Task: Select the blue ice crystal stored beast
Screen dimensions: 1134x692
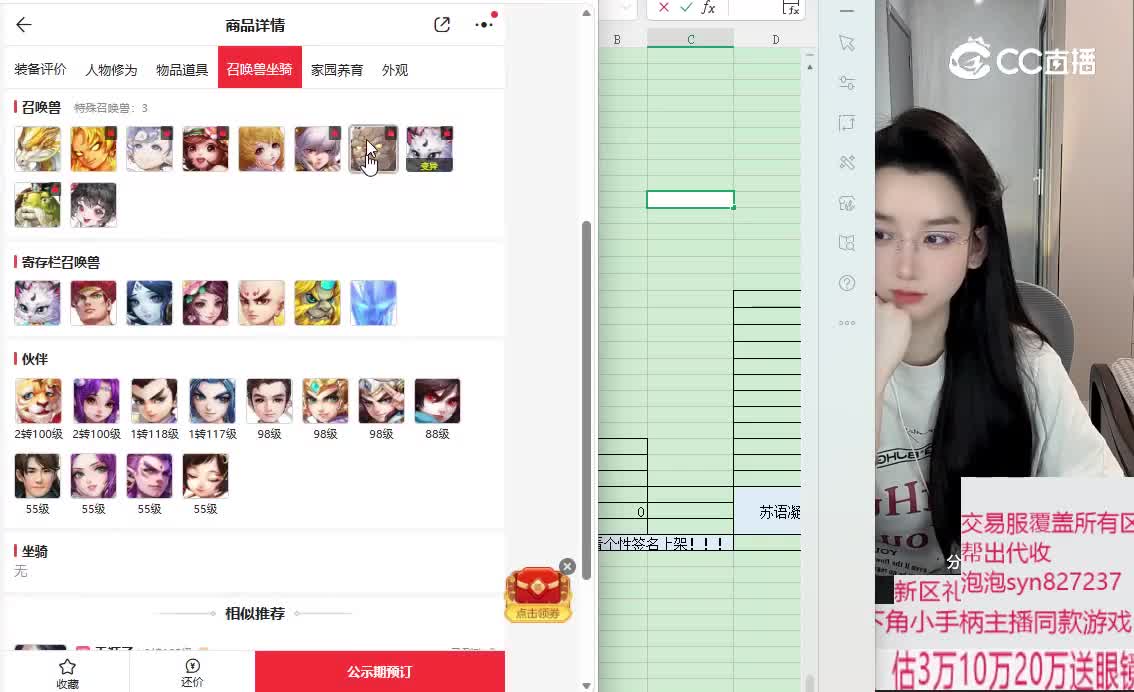Action: (x=373, y=302)
